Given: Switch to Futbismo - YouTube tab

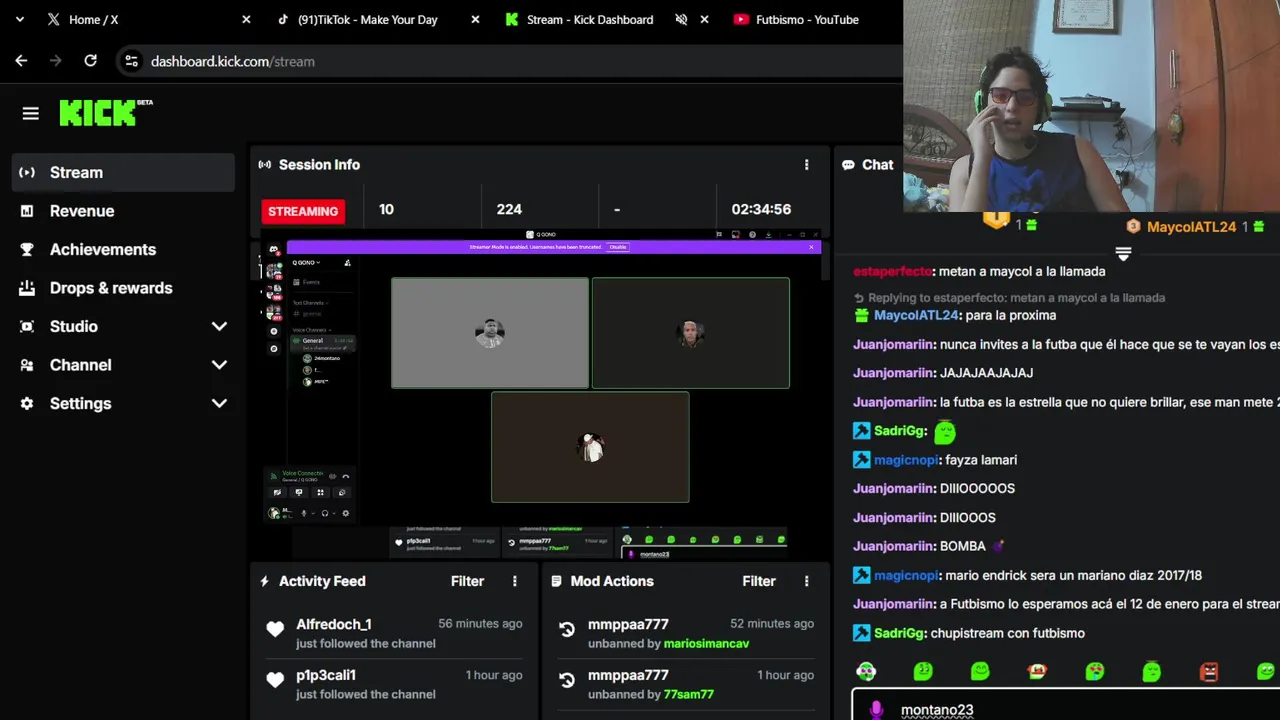Looking at the screenshot, I should pos(808,19).
